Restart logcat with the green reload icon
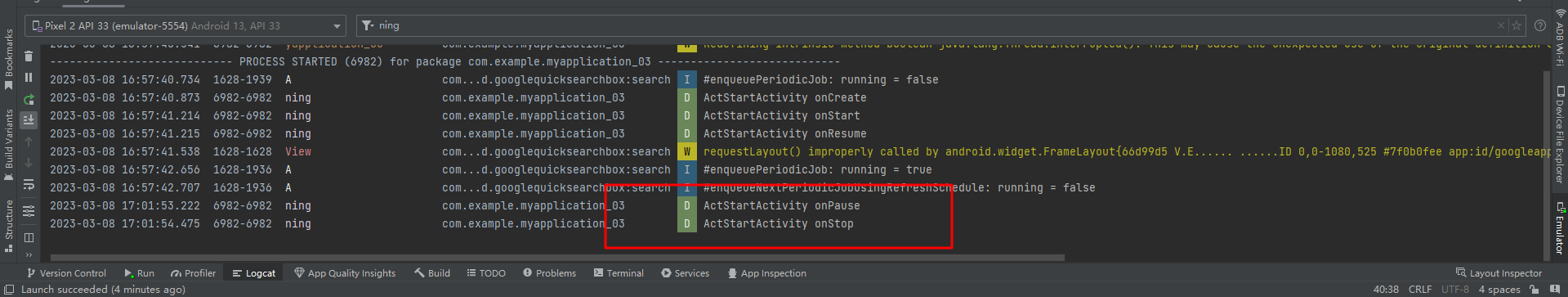 pyautogui.click(x=29, y=99)
